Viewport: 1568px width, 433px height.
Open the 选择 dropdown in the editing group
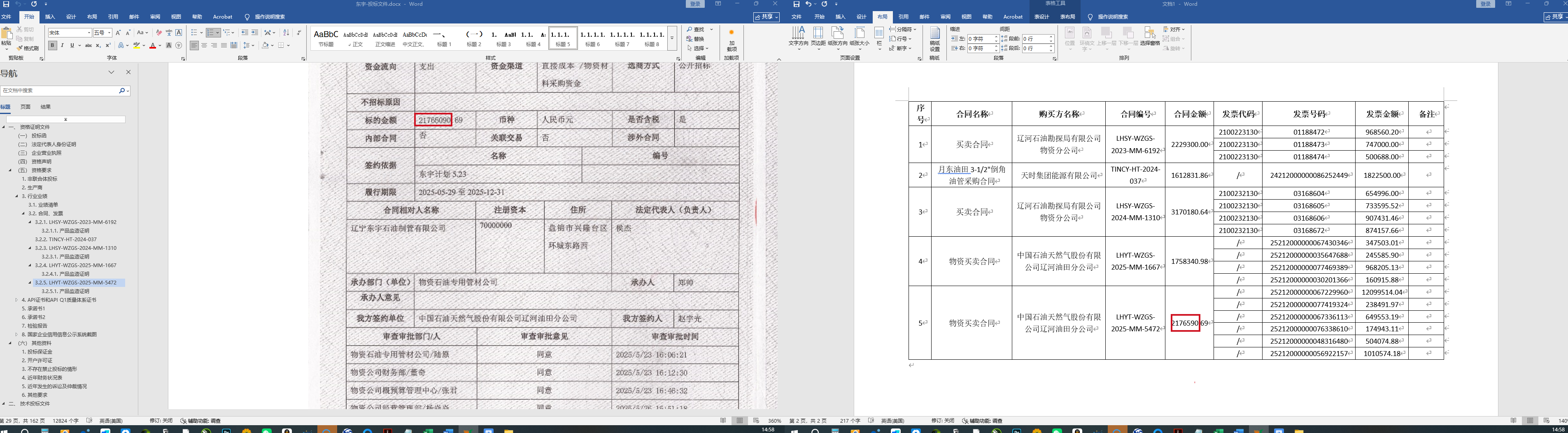pos(699,48)
